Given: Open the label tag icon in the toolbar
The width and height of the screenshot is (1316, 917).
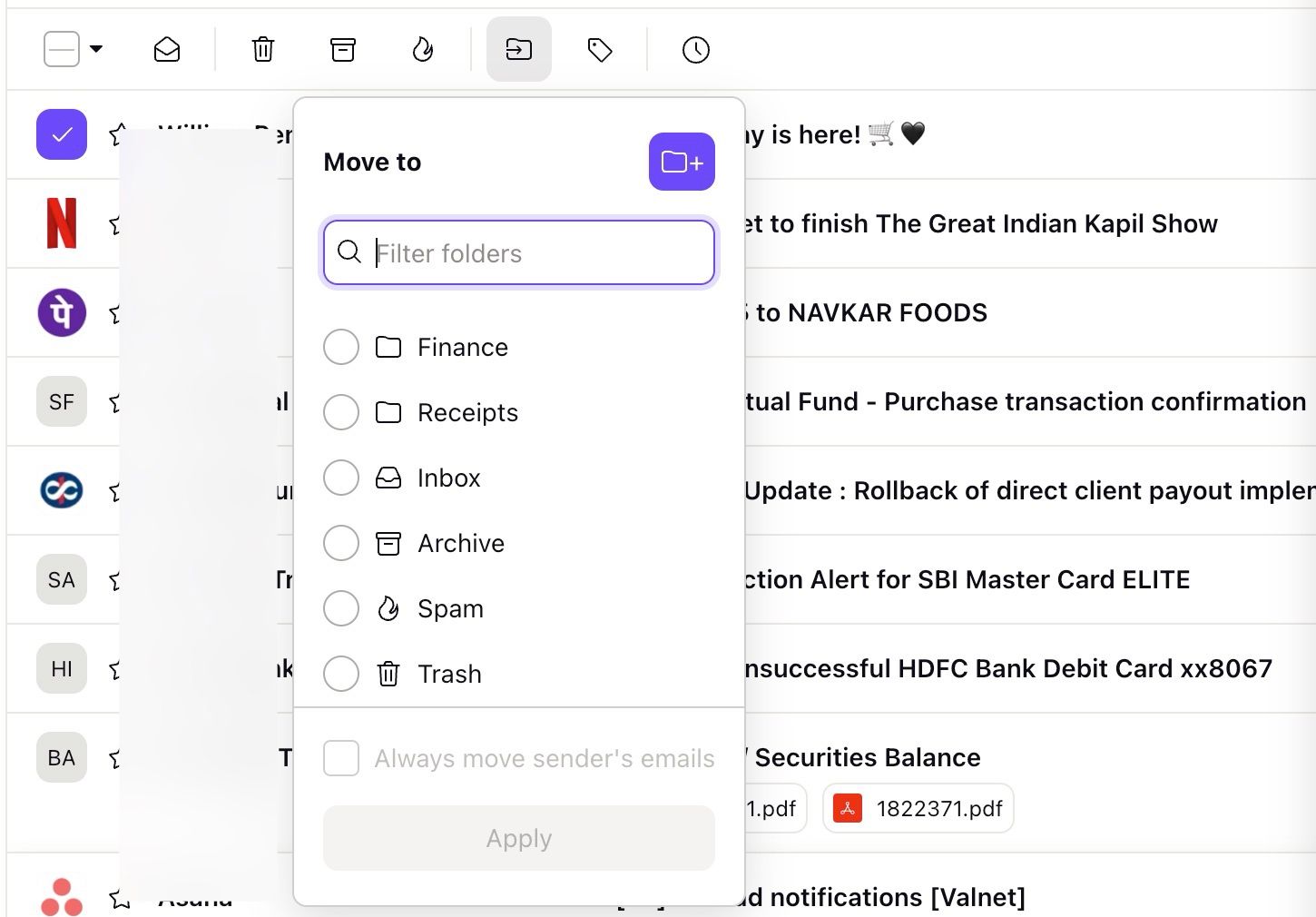Looking at the screenshot, I should (600, 49).
